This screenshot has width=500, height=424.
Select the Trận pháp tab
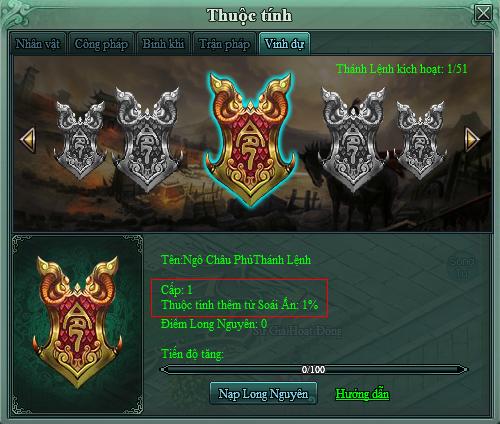pos(224,44)
